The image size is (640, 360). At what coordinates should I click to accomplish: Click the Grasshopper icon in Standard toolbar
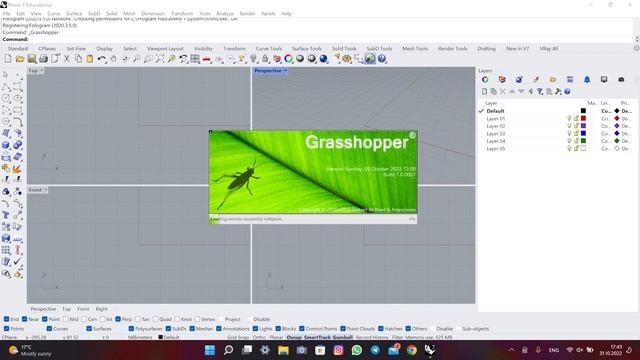pyautogui.click(x=370, y=59)
